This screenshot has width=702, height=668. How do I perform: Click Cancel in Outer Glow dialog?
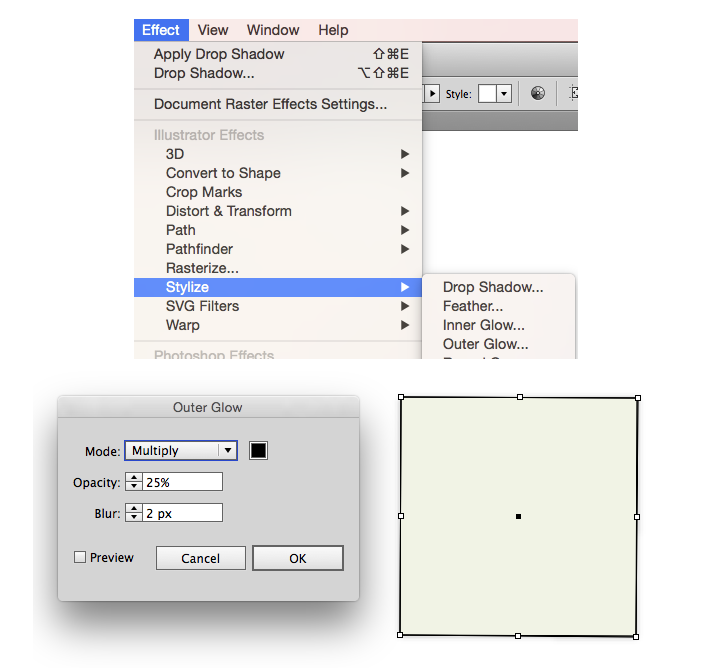pos(201,558)
